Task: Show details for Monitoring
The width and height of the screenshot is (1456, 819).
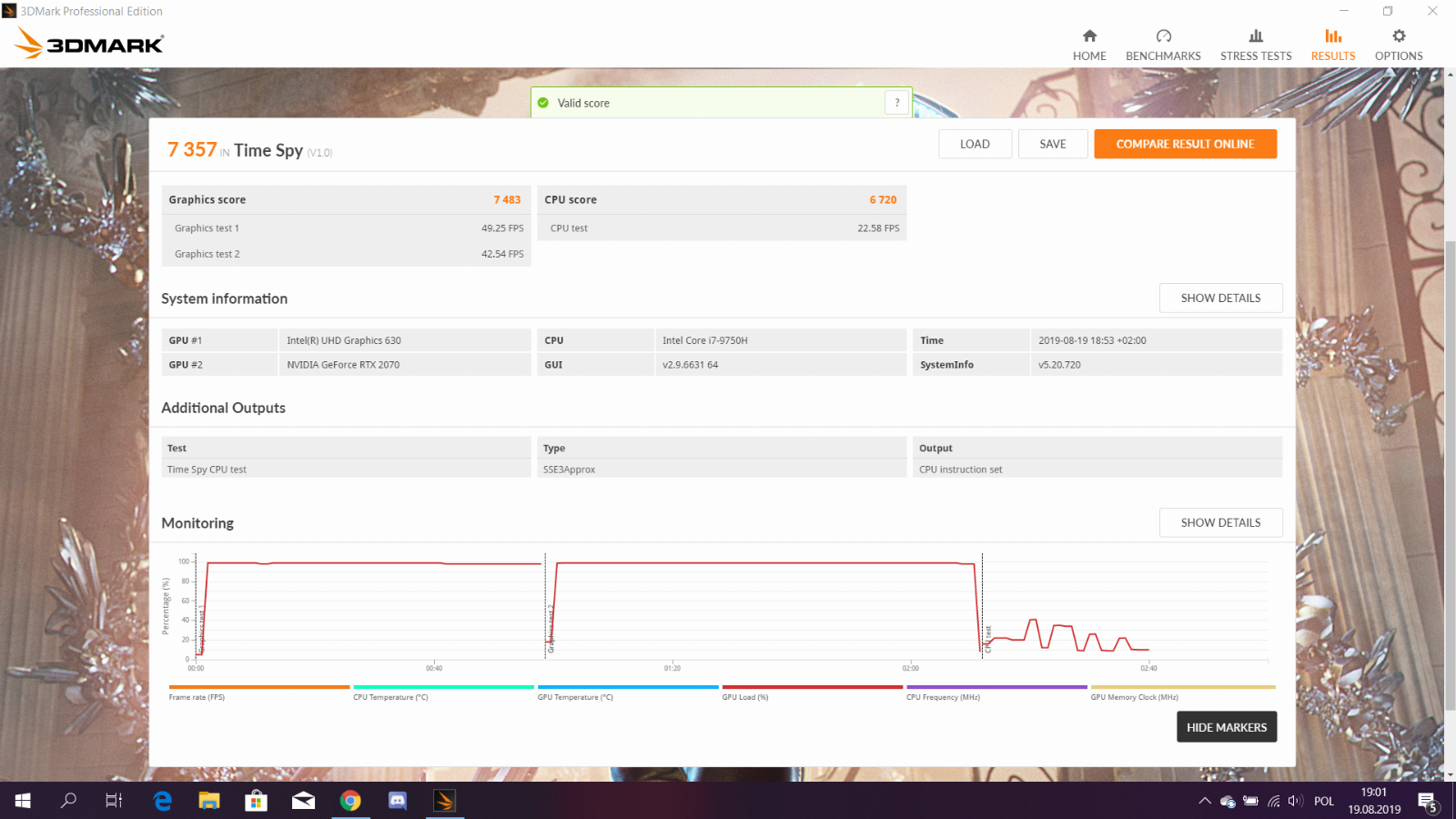Action: tap(1220, 522)
